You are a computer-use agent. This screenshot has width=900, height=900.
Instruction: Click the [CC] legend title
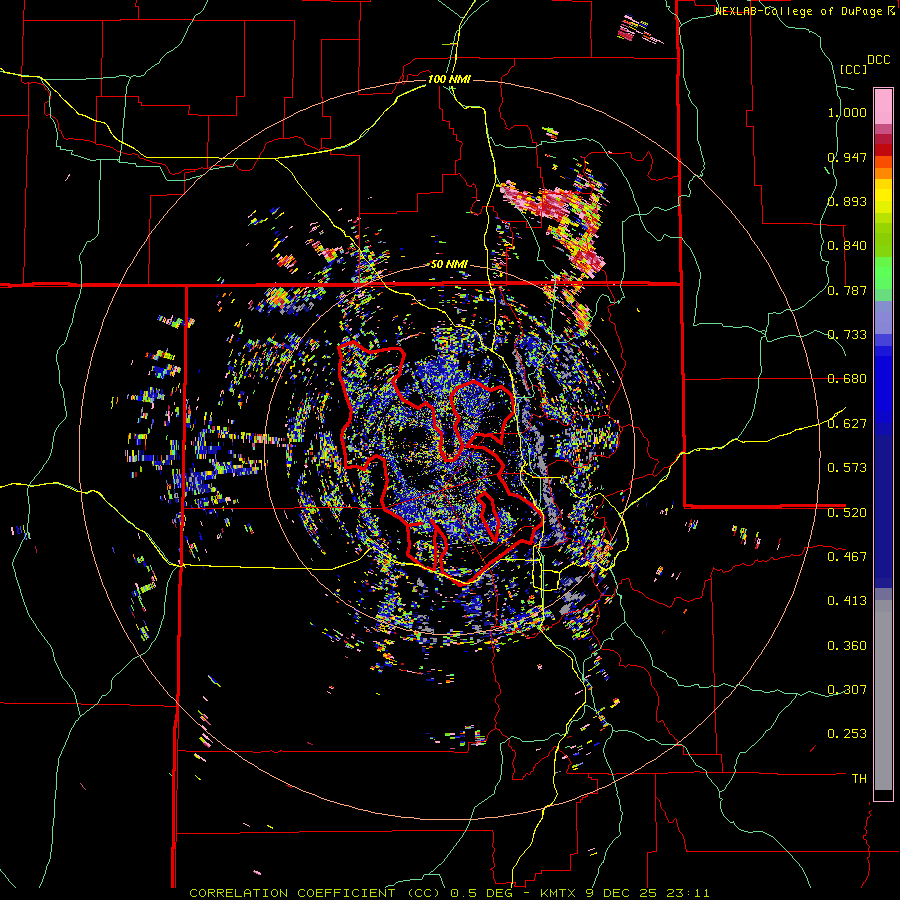coord(853,69)
